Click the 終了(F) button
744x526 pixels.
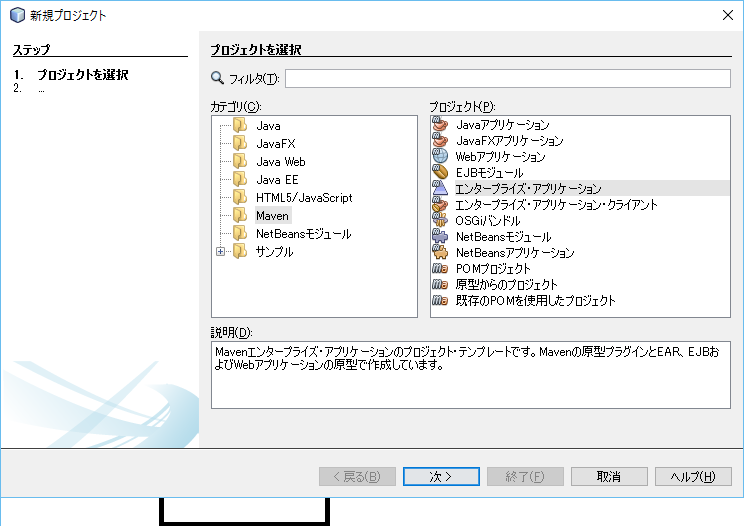[x=525, y=476]
